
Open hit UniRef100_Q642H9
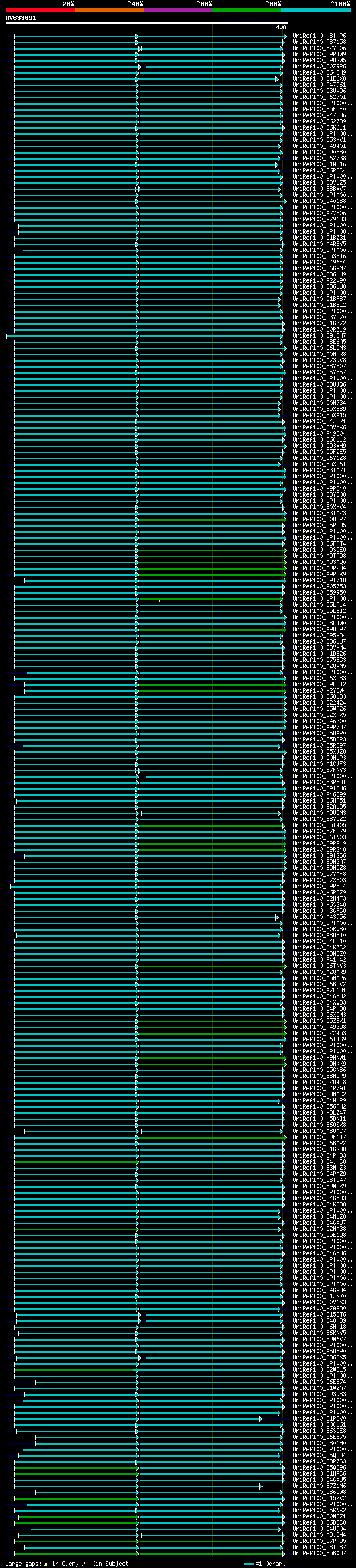tap(319, 72)
